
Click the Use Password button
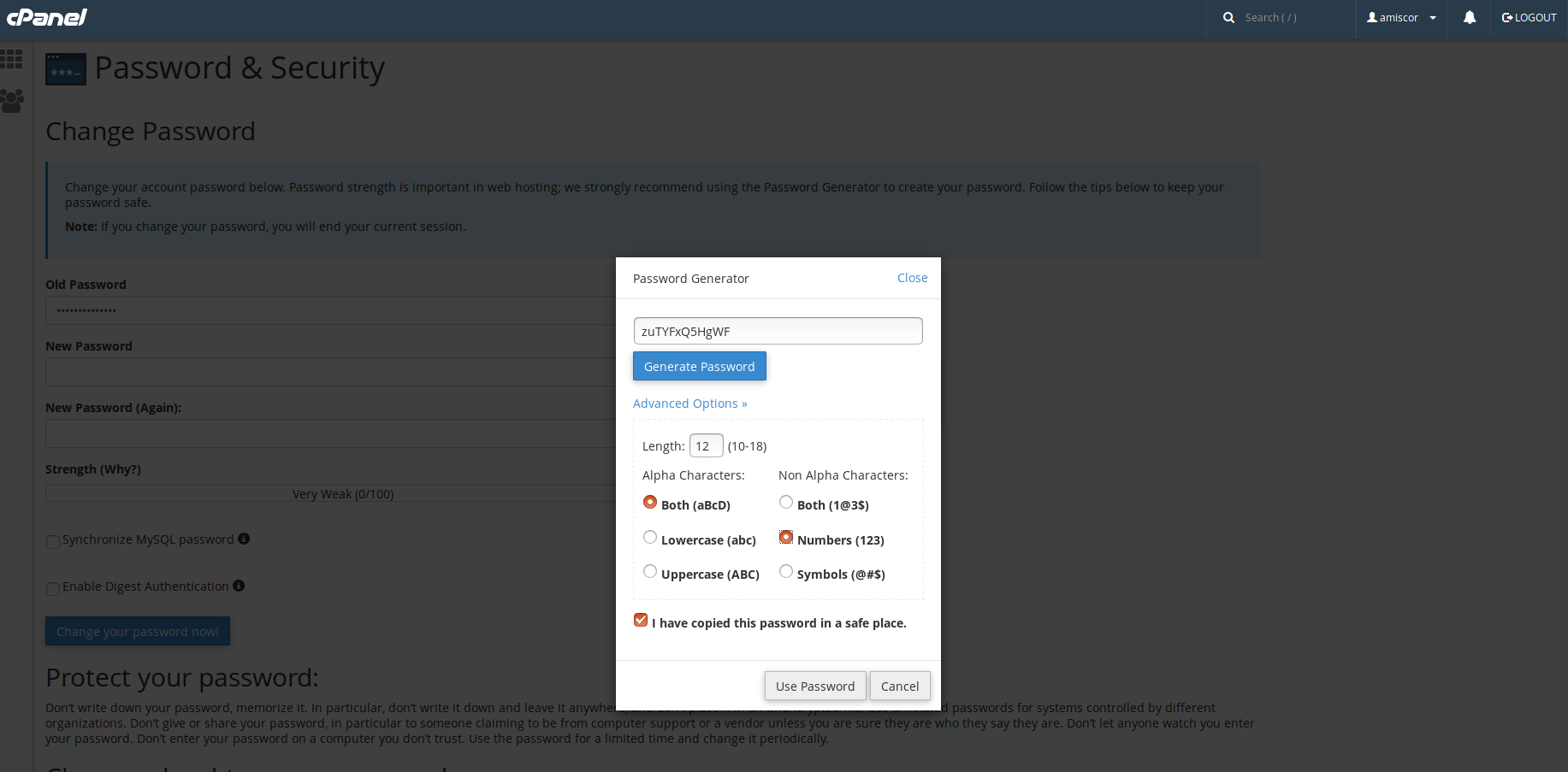tap(815, 686)
